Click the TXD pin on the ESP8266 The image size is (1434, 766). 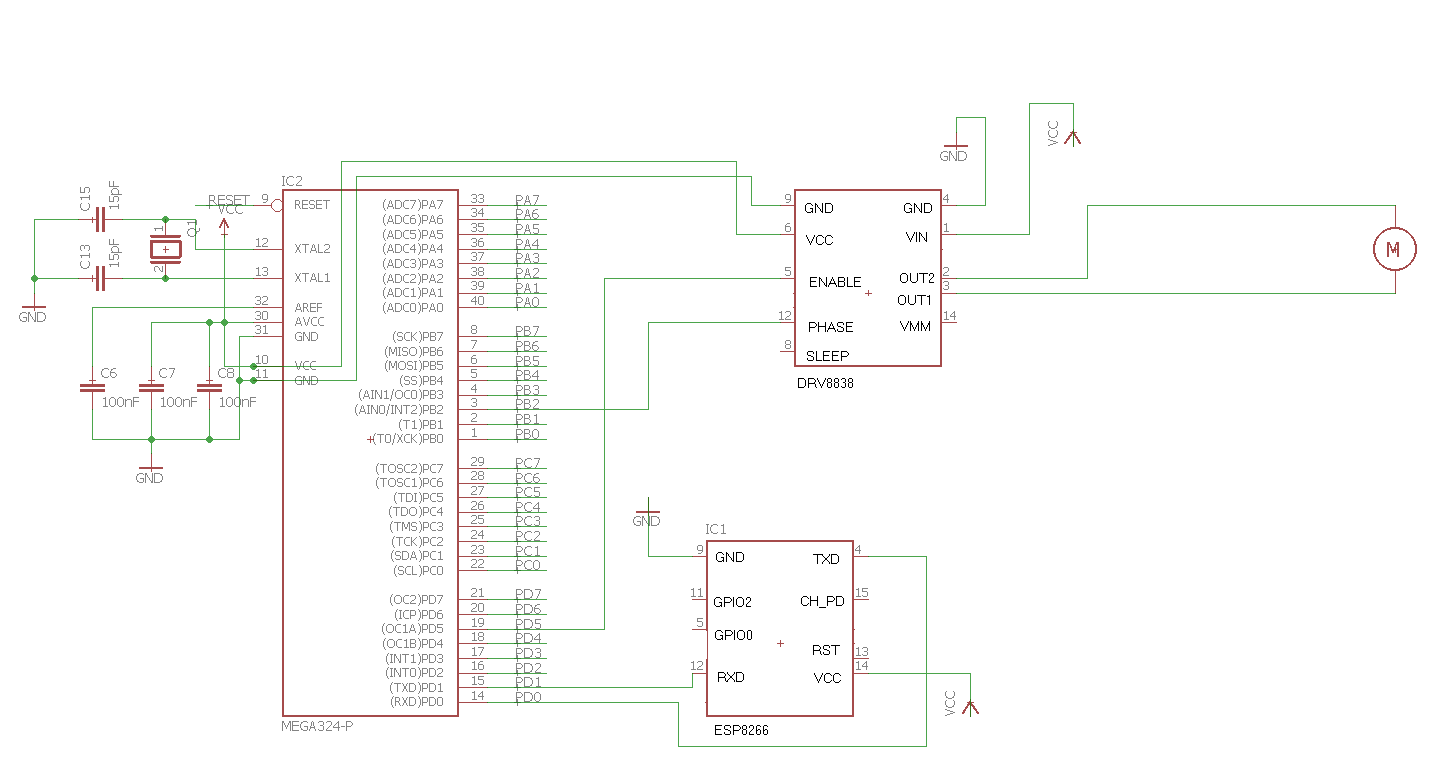(826, 559)
